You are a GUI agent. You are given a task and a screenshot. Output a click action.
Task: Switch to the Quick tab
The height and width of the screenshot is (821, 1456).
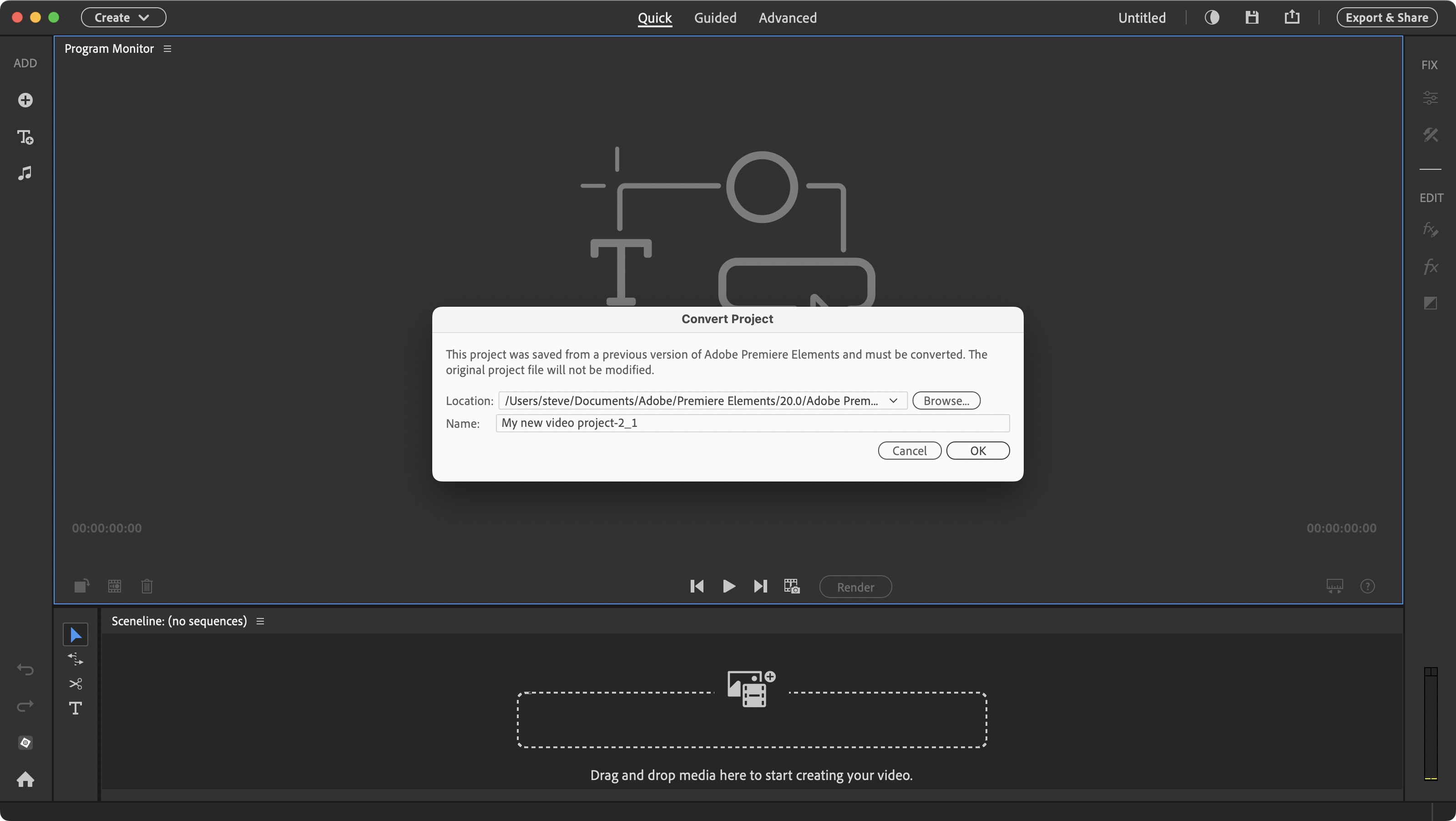pos(655,18)
